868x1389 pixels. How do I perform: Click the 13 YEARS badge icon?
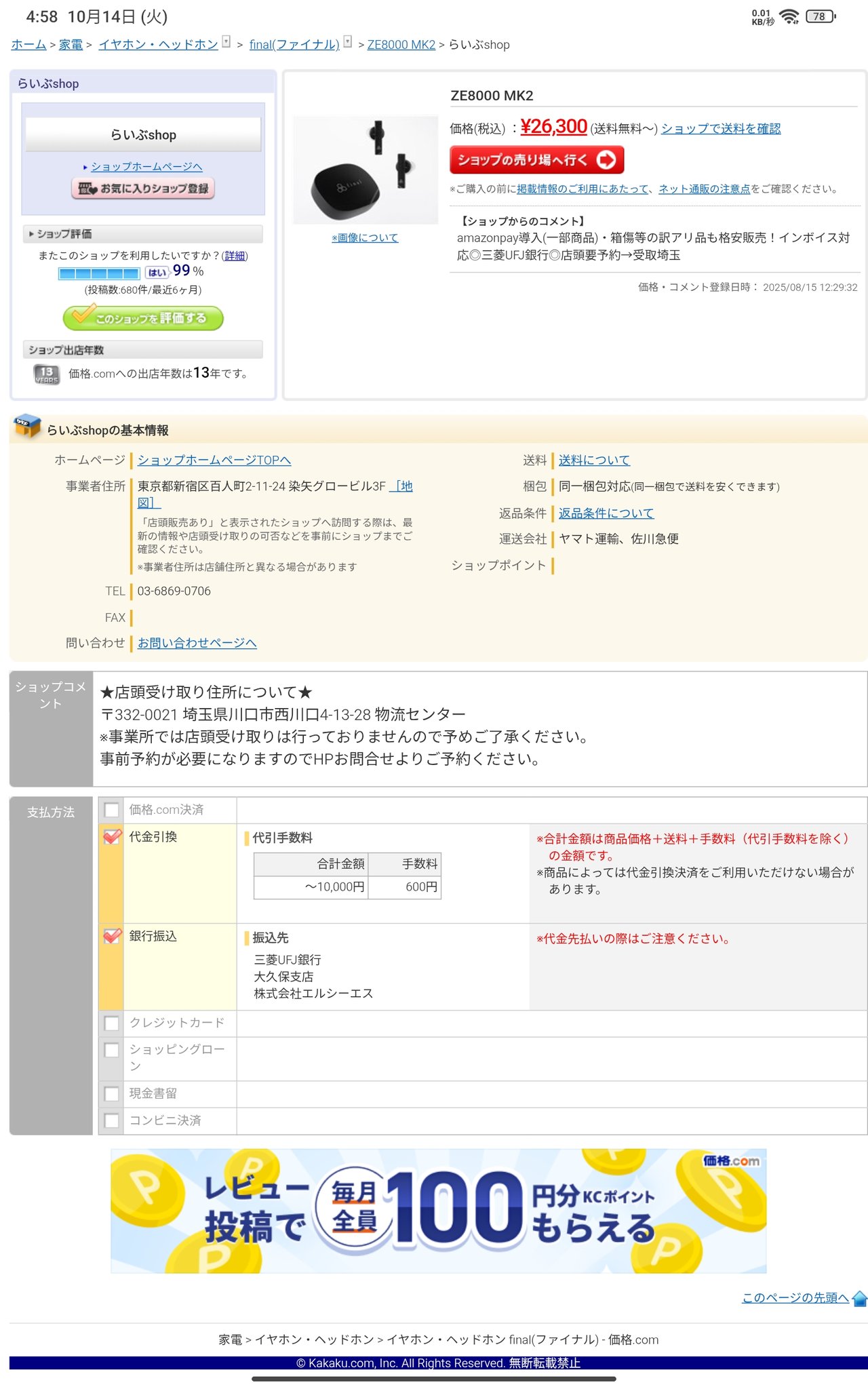click(47, 374)
